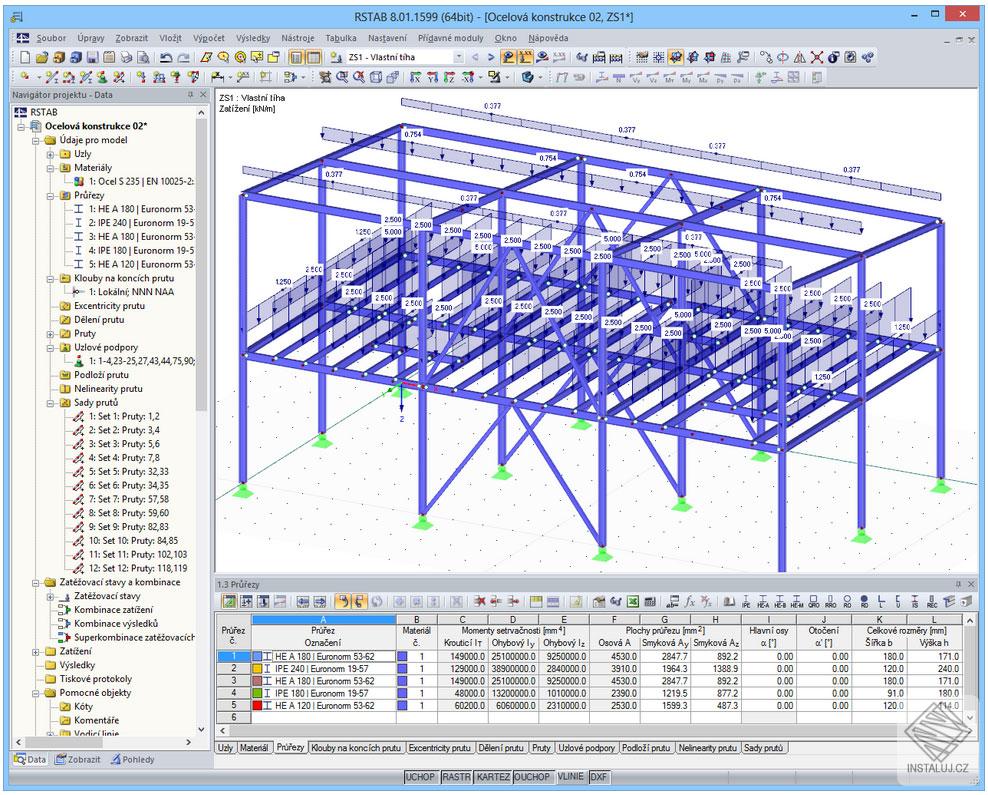Toggle KARTEZ in status bar
Screen dimensions: 988x795
[x=493, y=777]
